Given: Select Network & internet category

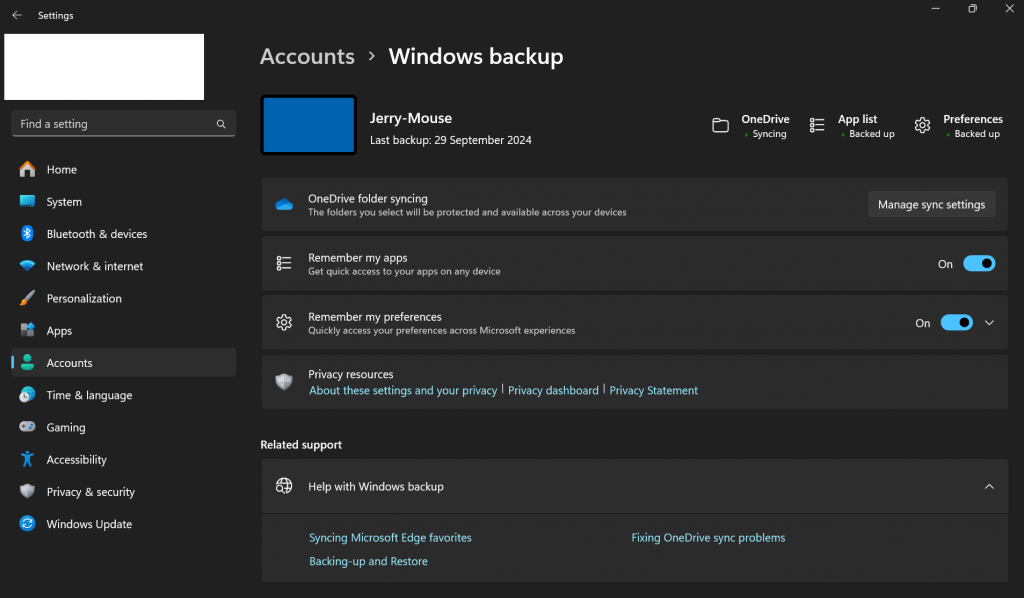Looking at the screenshot, I should point(123,266).
